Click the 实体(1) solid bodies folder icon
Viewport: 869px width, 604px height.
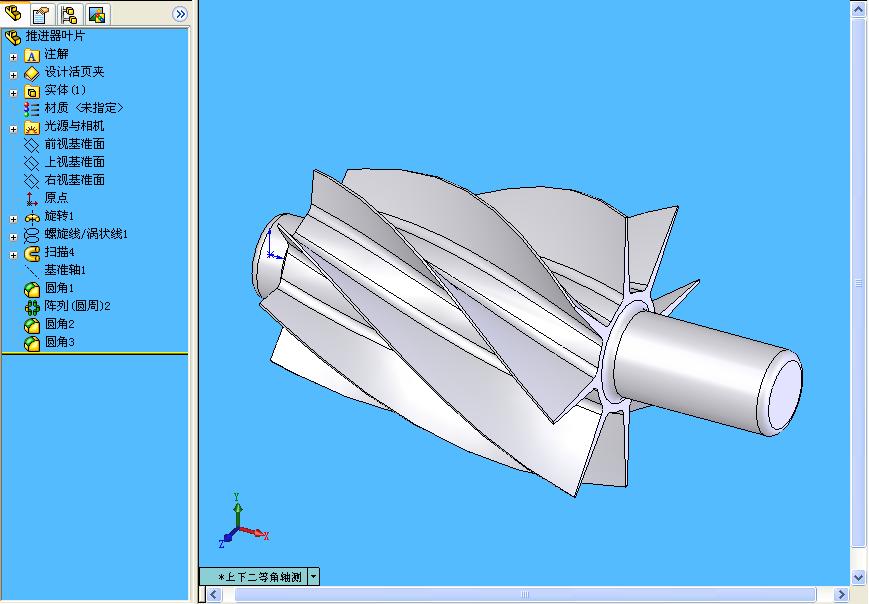coord(32,91)
